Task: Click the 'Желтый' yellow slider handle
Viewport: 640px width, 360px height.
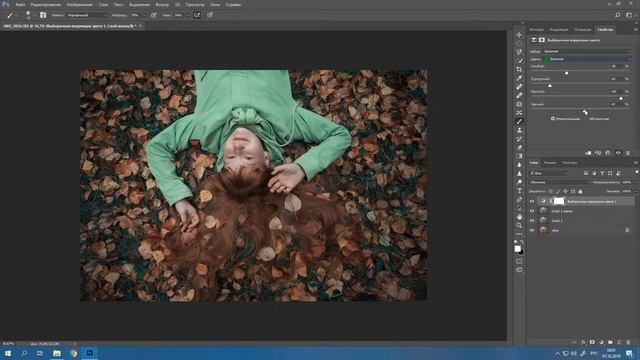Action: pyautogui.click(x=621, y=98)
